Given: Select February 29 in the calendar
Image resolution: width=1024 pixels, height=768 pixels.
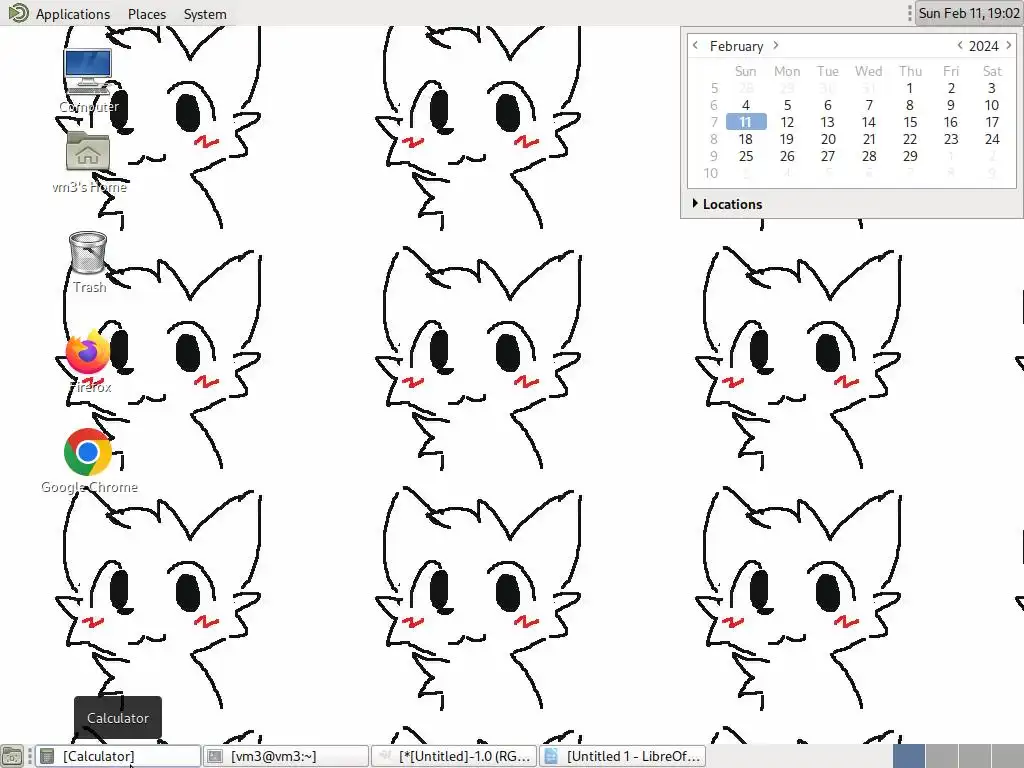Looking at the screenshot, I should (x=910, y=156).
